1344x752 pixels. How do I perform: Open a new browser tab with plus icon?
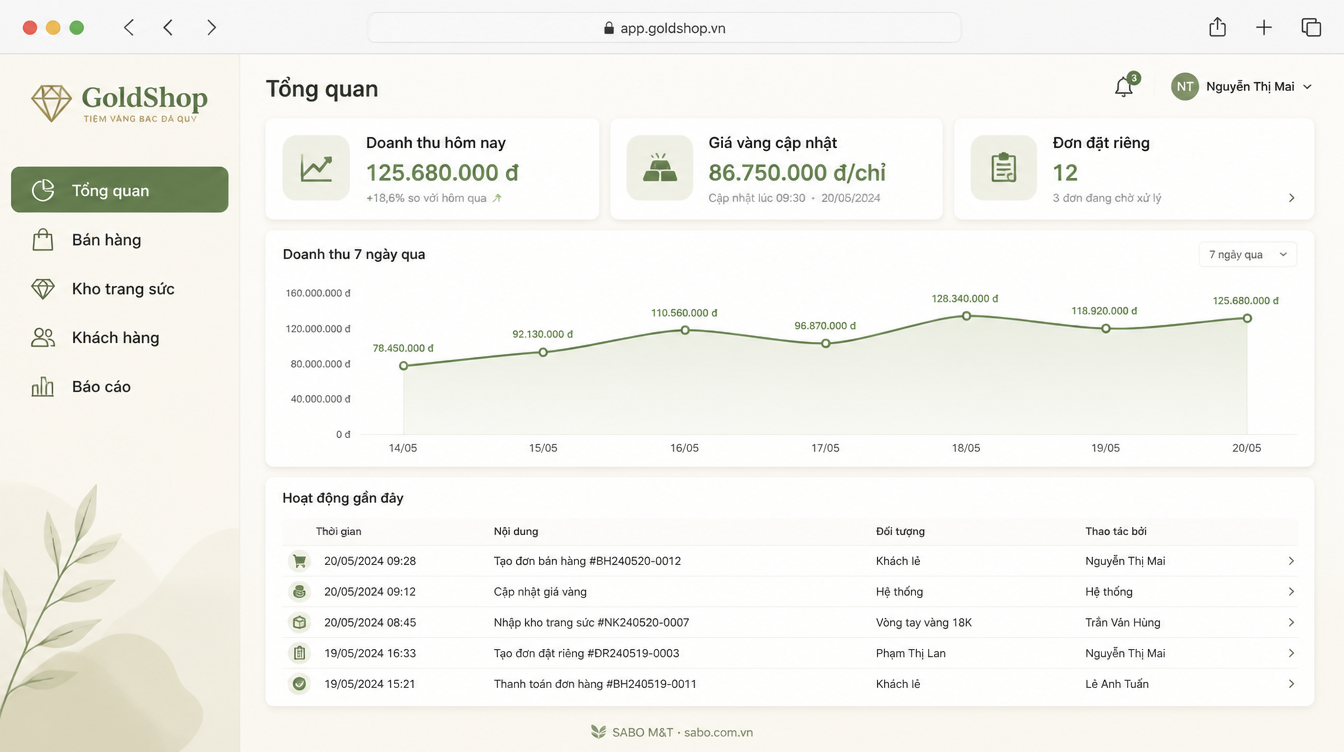coord(1264,28)
